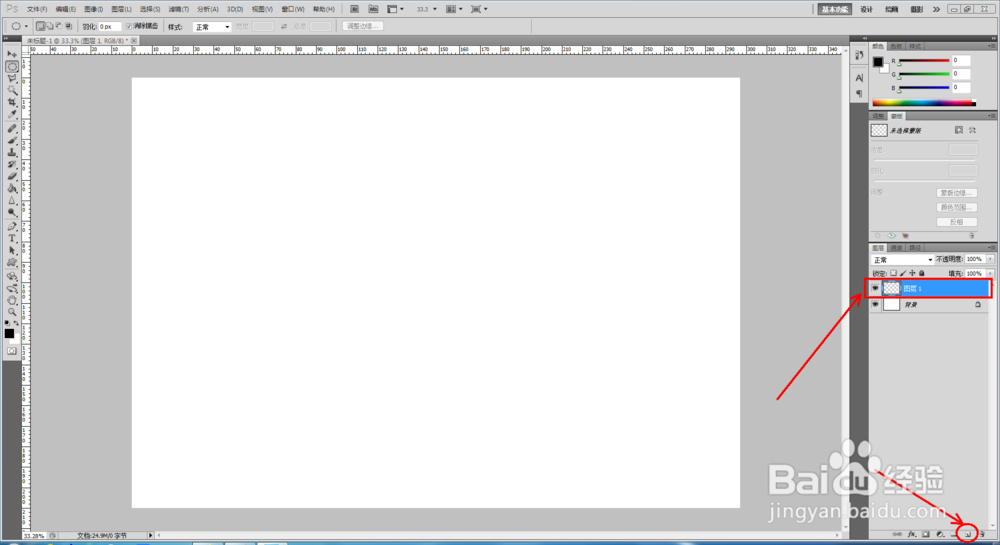The image size is (1000, 545).
Task: Select the Hand tool
Action: [x=11, y=300]
